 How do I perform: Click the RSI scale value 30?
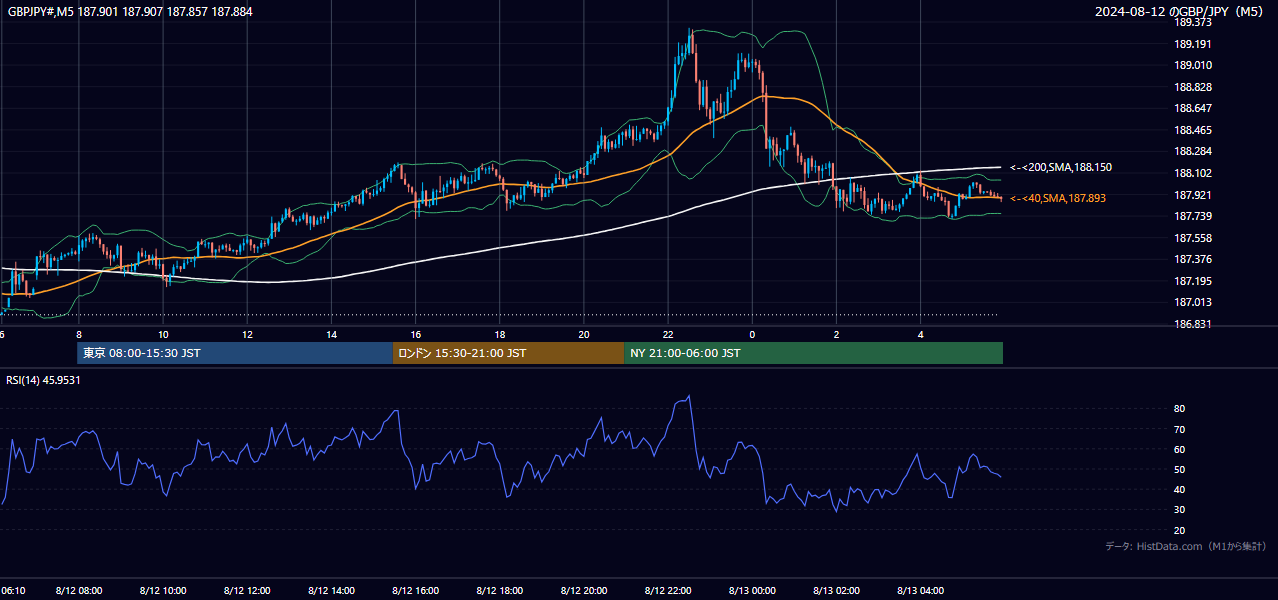[x=1180, y=510]
